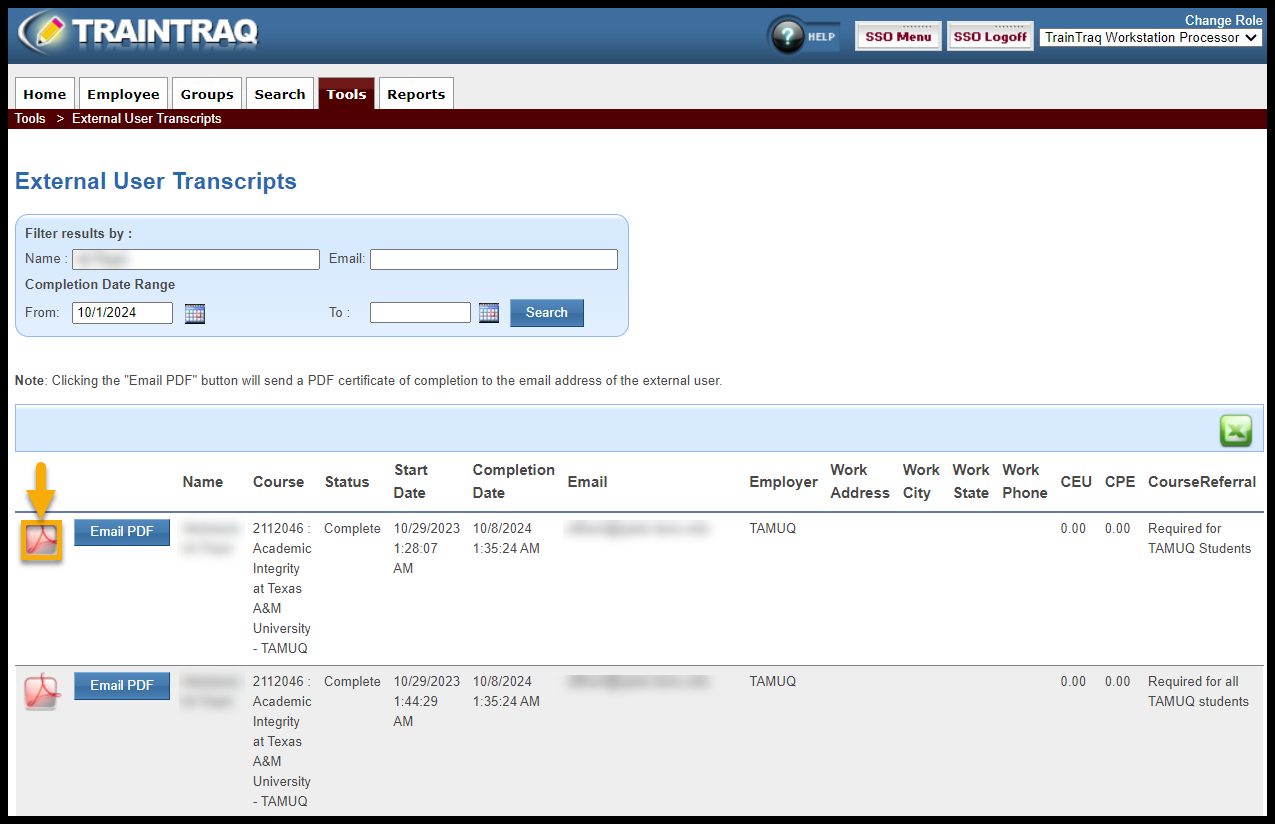Expand the Change Role dropdown

(1152, 38)
